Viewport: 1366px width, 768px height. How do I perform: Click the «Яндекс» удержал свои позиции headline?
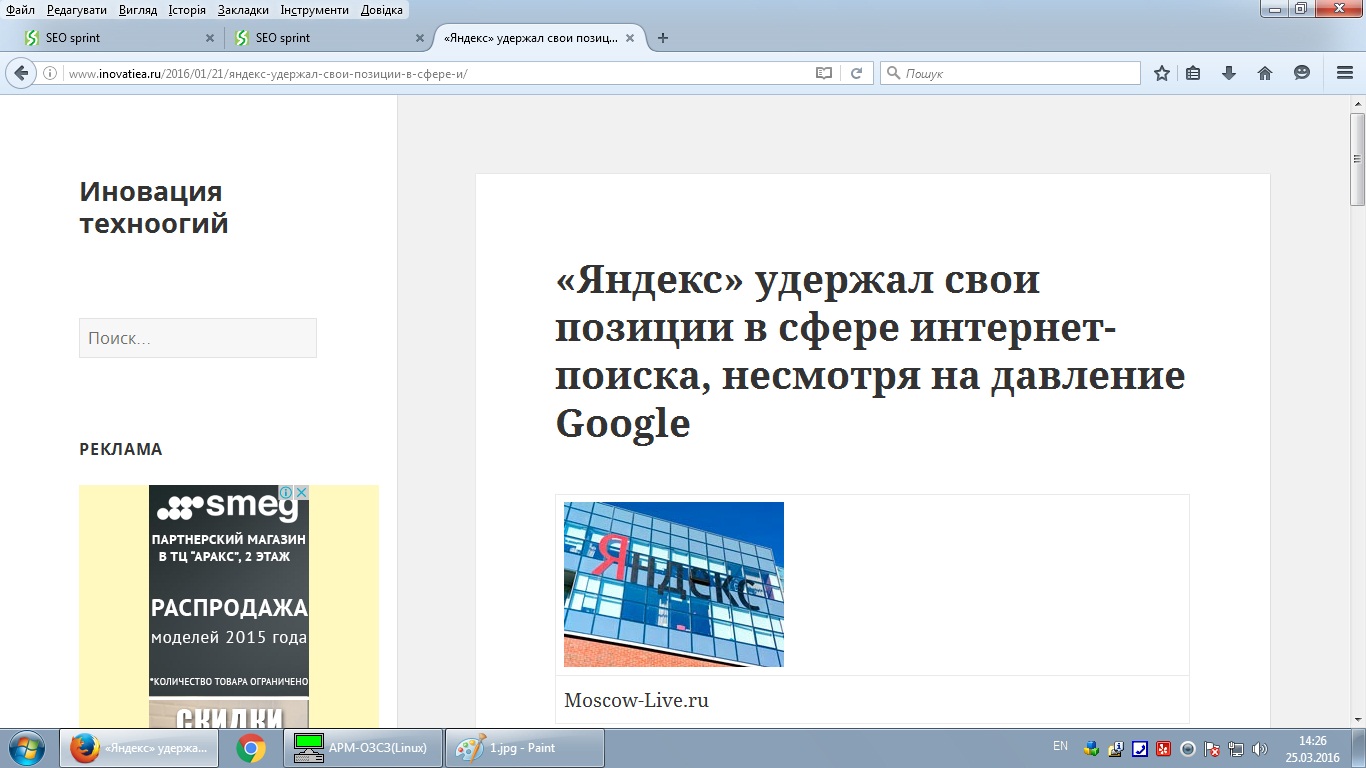[x=870, y=352]
